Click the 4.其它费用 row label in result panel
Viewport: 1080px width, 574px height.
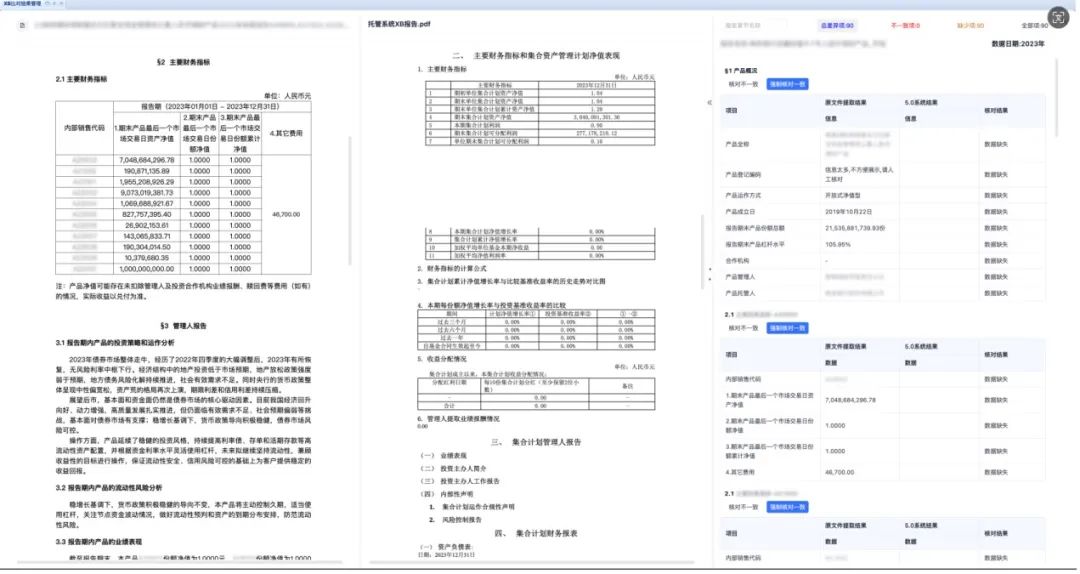tap(740, 473)
